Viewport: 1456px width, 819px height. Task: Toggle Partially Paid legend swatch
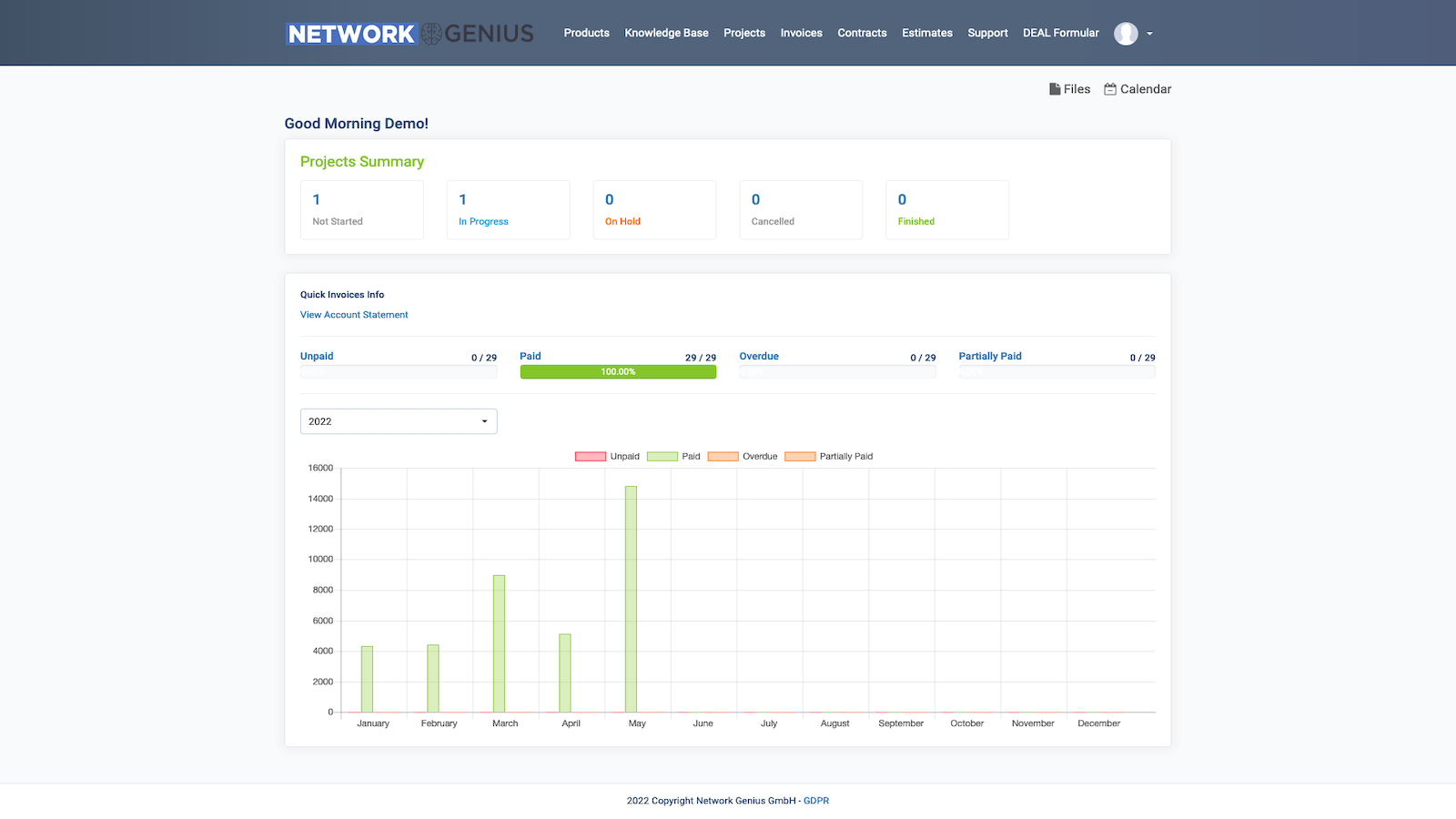pos(800,457)
